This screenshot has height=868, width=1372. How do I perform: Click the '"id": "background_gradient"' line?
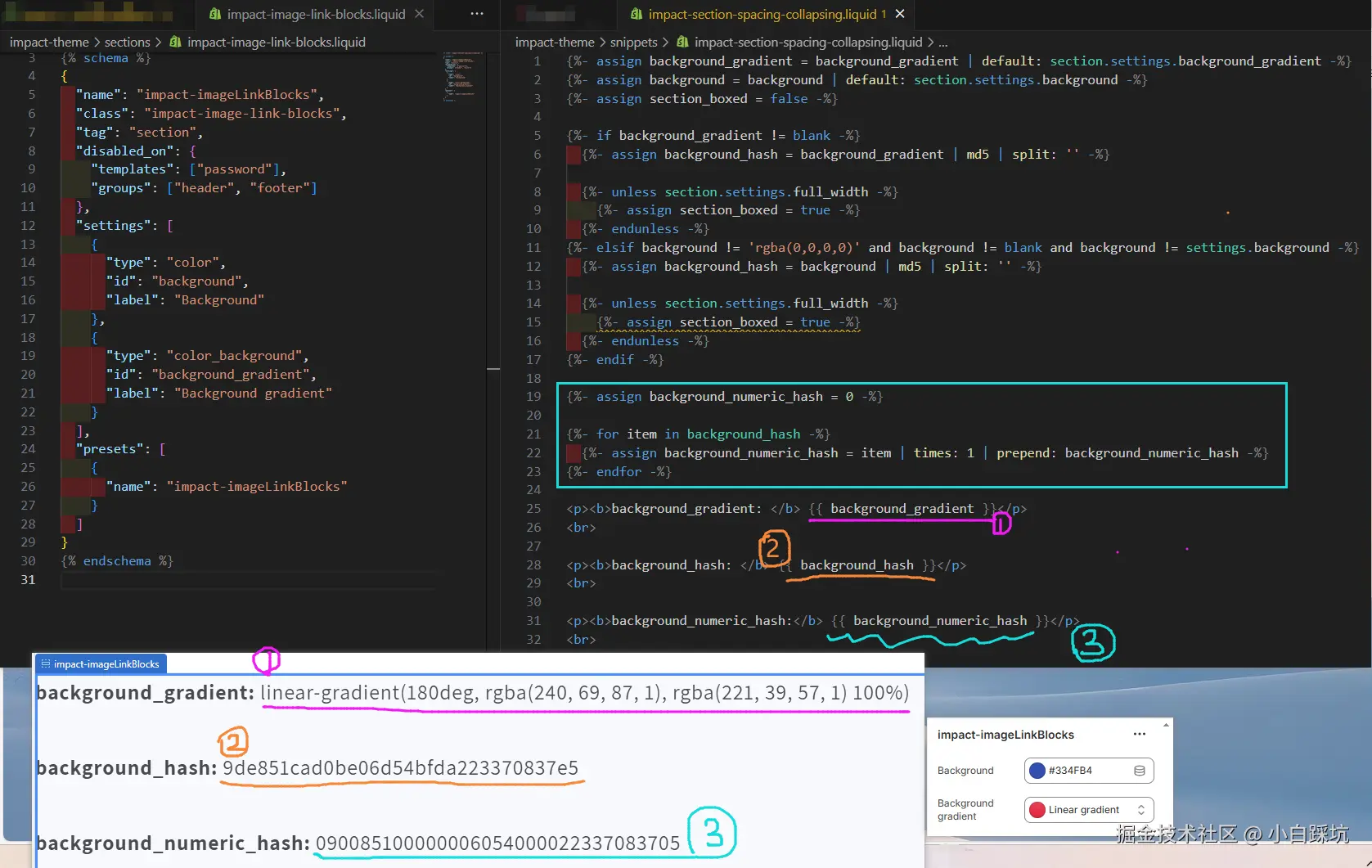click(x=211, y=375)
